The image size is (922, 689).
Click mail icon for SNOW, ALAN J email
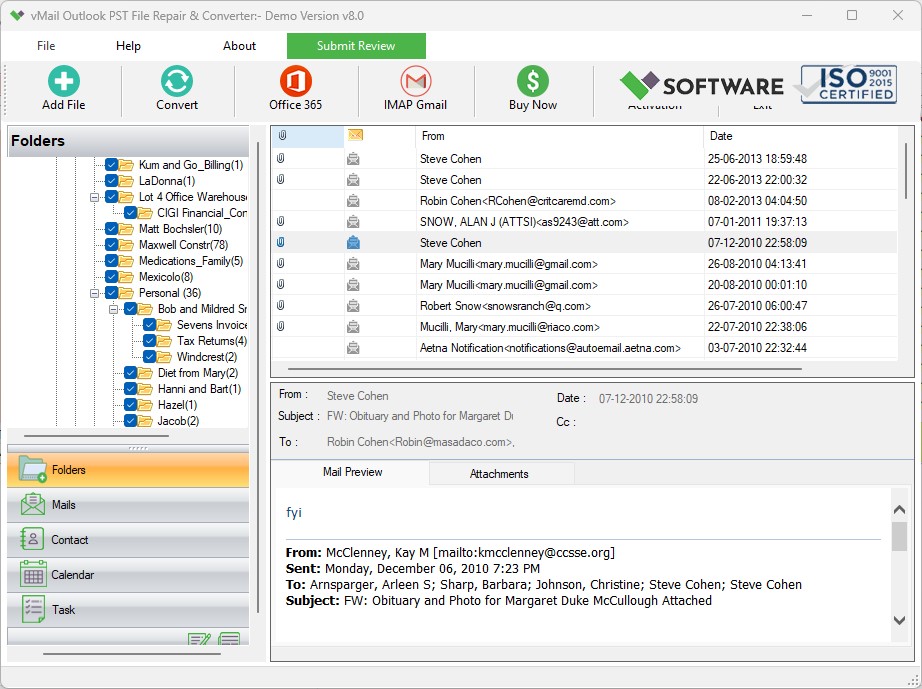(353, 222)
